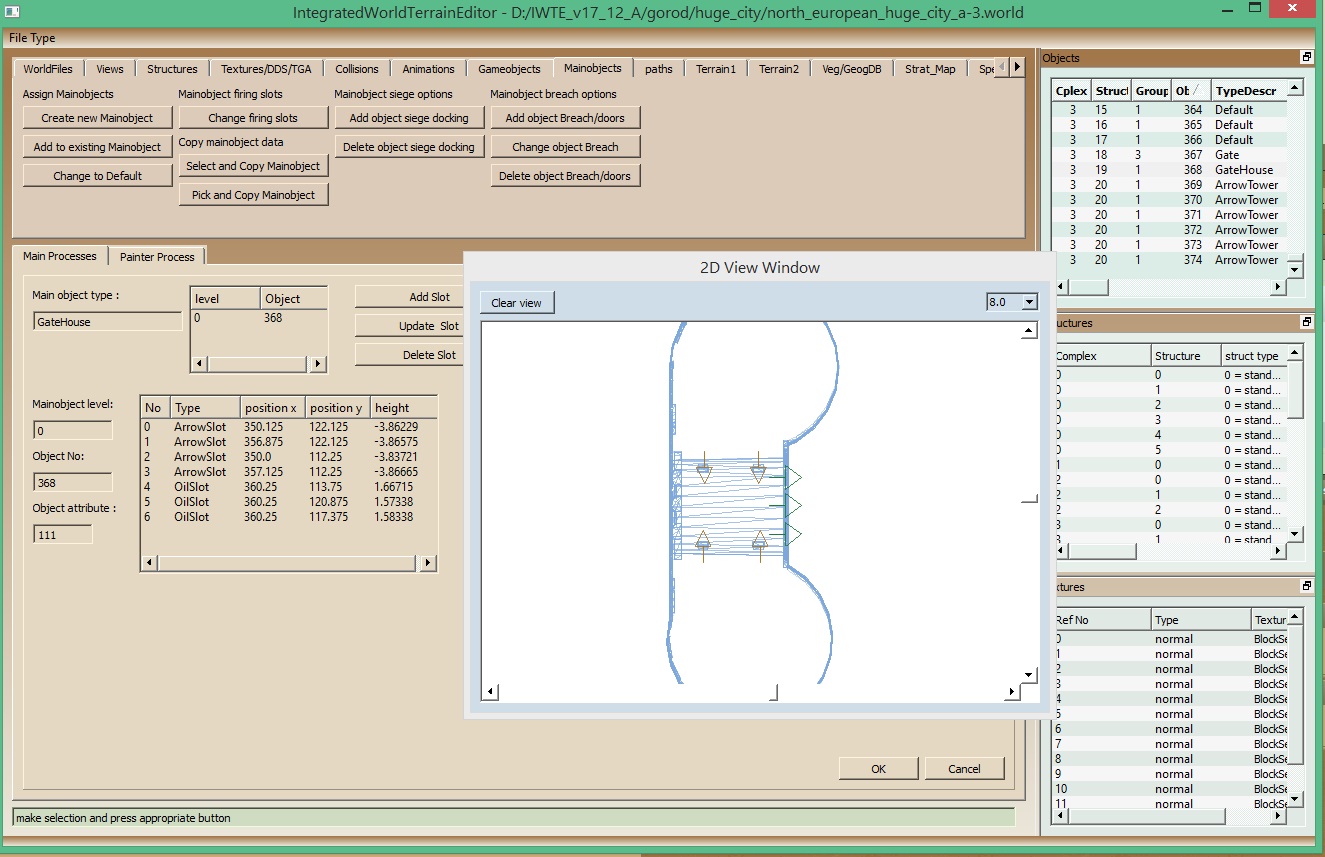This screenshot has height=857, width=1325.
Task: Undock the Objects panel with float icon
Action: (x=1306, y=58)
